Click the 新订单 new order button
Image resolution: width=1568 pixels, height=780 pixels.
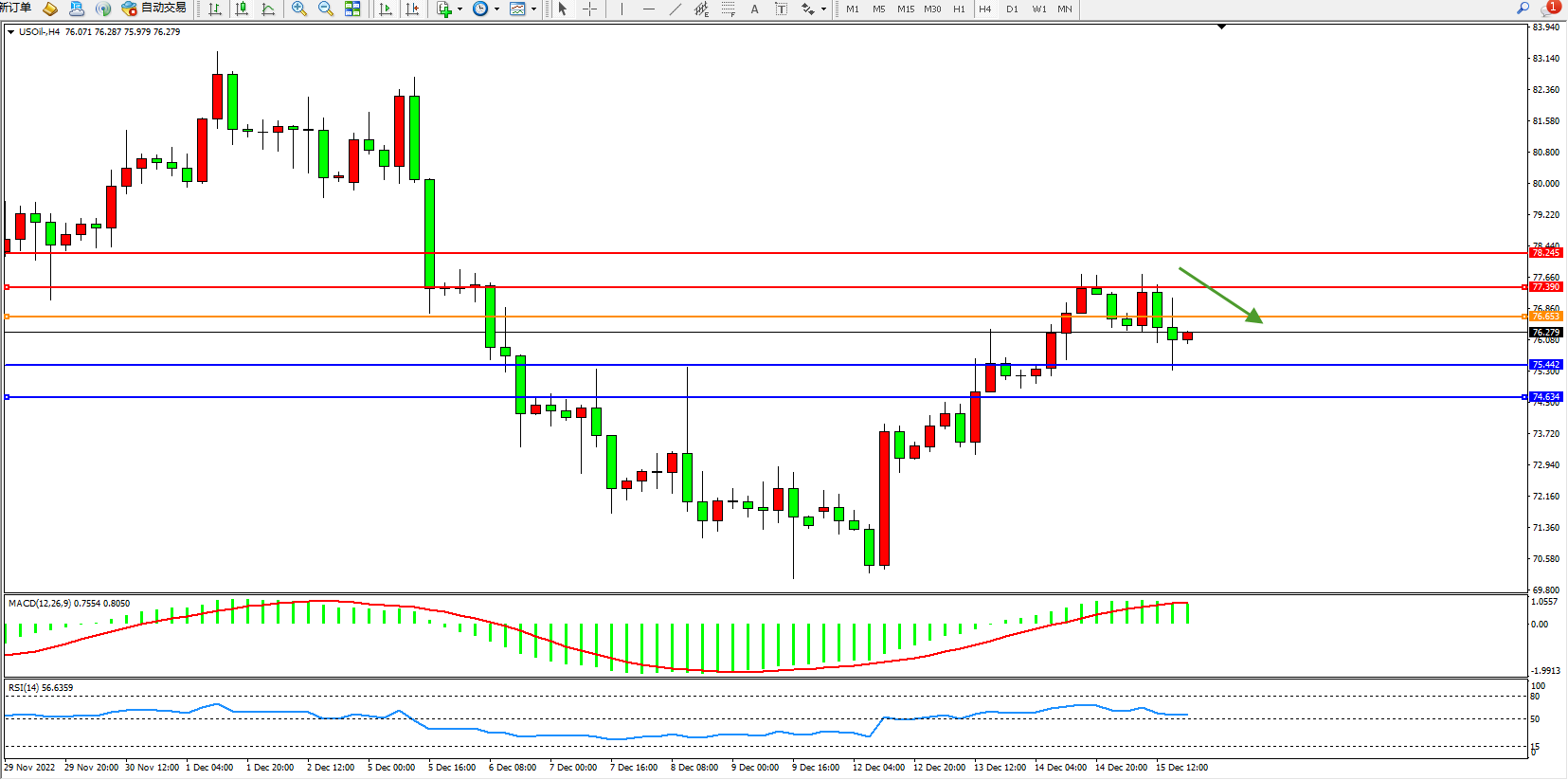15,9
